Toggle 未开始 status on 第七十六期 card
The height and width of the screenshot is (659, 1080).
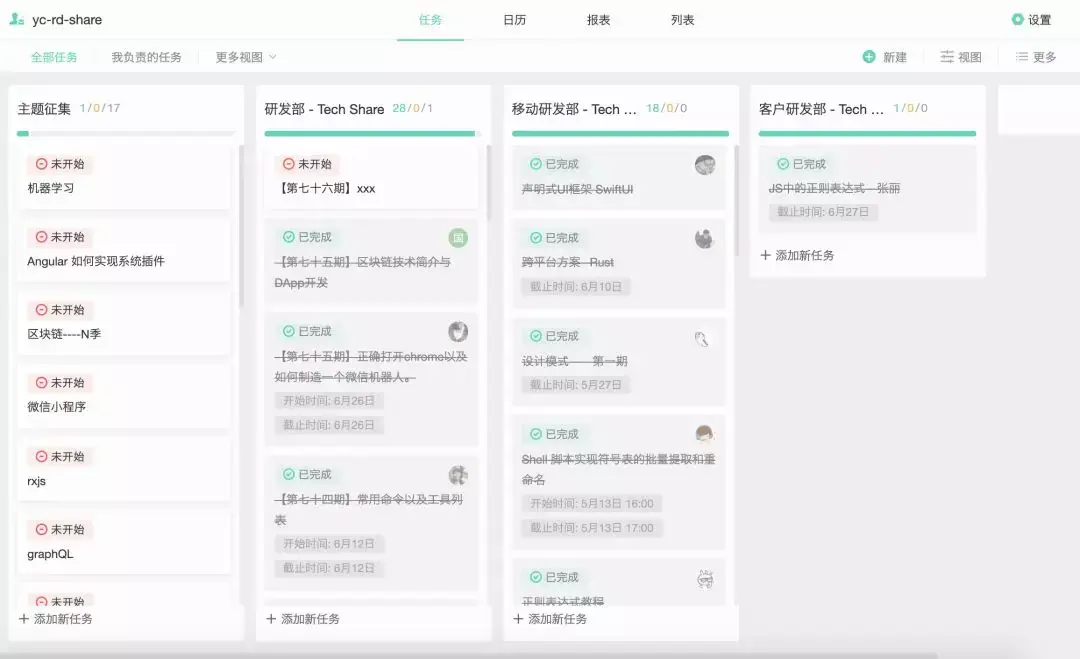pyautogui.click(x=307, y=164)
